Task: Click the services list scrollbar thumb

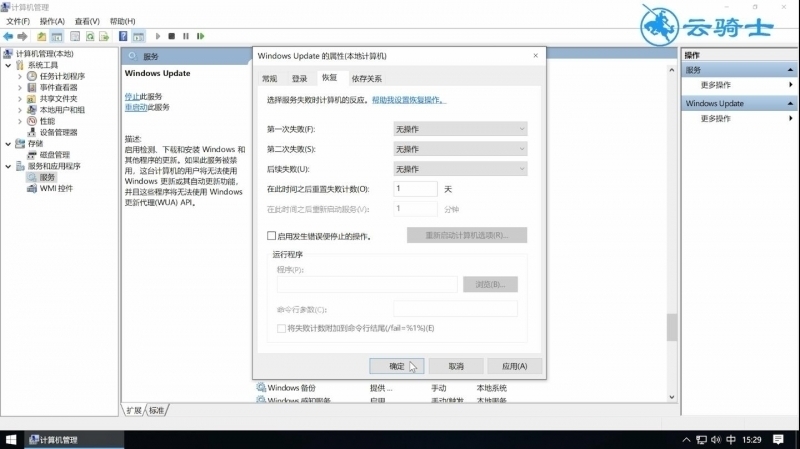Action: pyautogui.click(x=672, y=327)
